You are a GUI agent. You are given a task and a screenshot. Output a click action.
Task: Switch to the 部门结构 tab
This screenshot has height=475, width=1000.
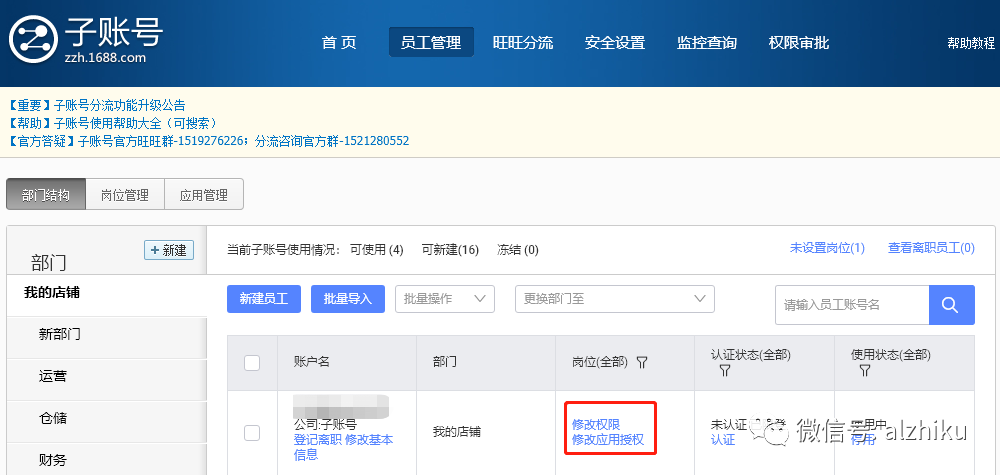(x=45, y=194)
